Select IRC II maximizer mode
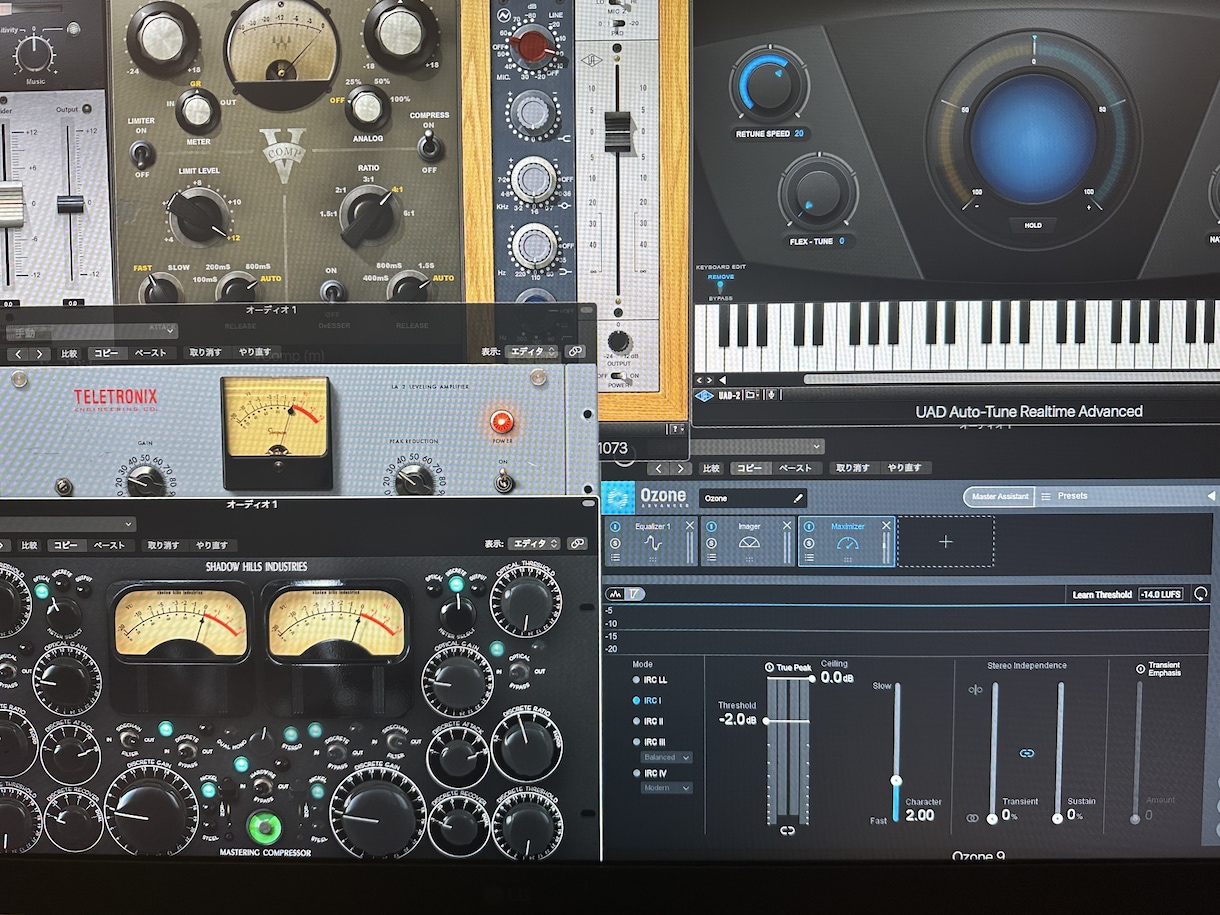The image size is (1220, 915). (x=648, y=721)
